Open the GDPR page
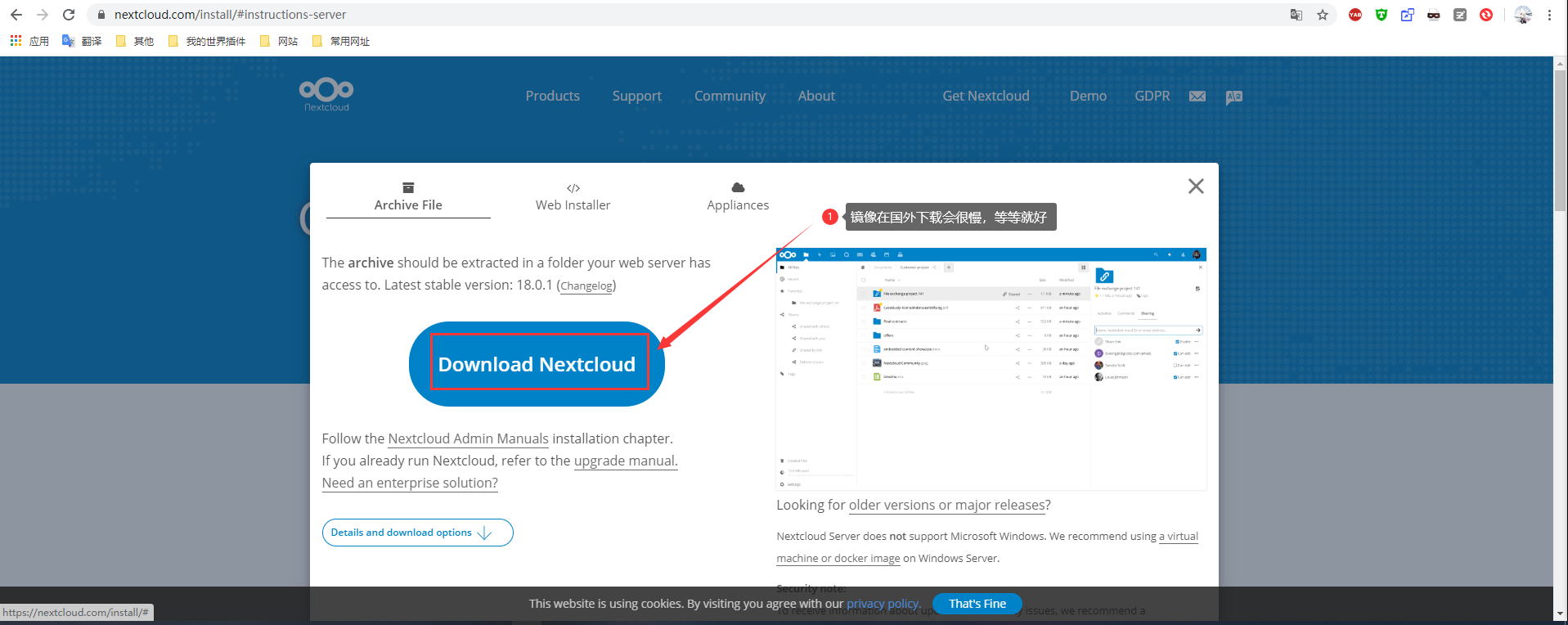This screenshot has height=625, width=1568. click(x=1152, y=96)
